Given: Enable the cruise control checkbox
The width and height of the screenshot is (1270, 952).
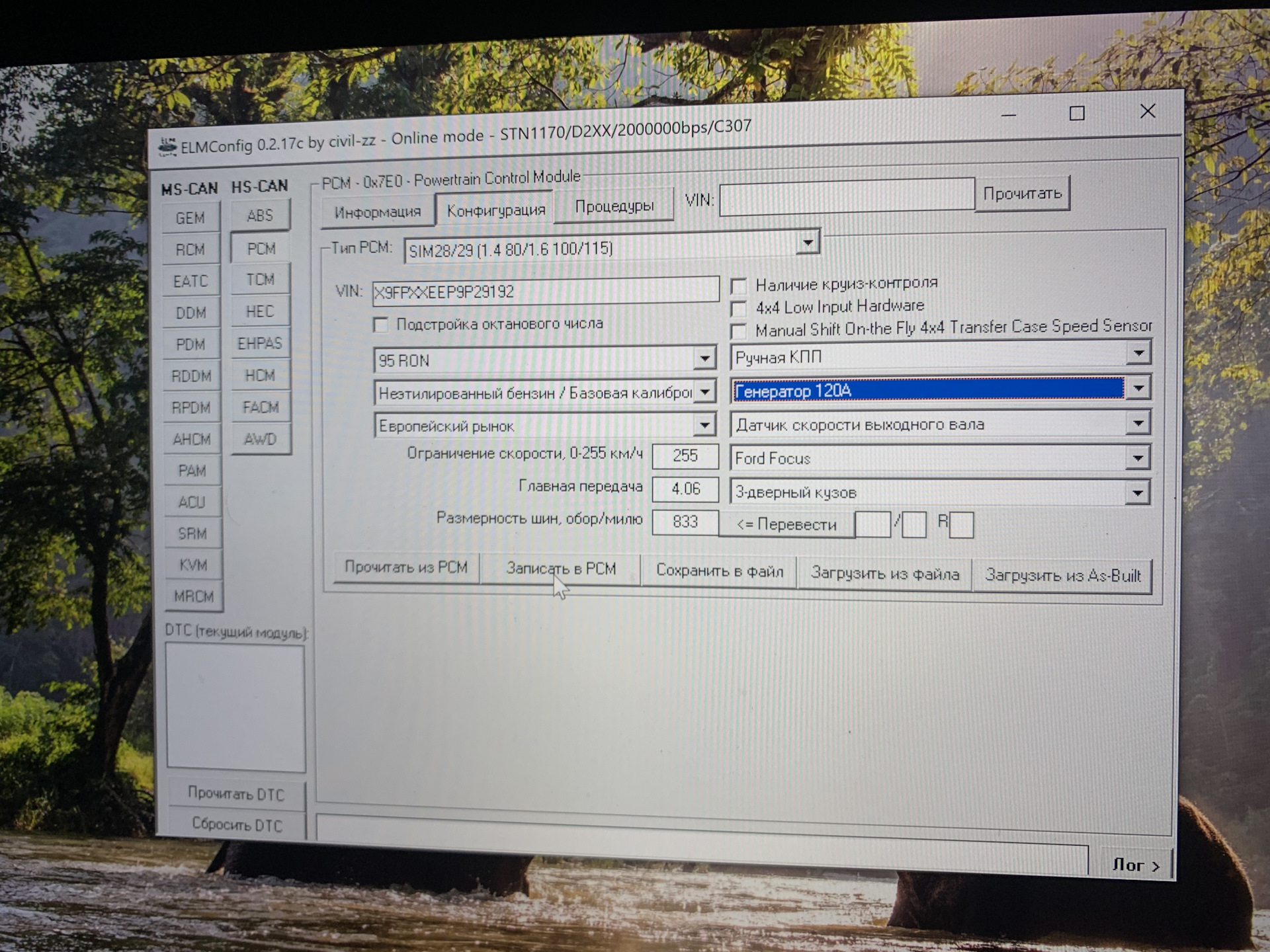Looking at the screenshot, I should [x=739, y=286].
